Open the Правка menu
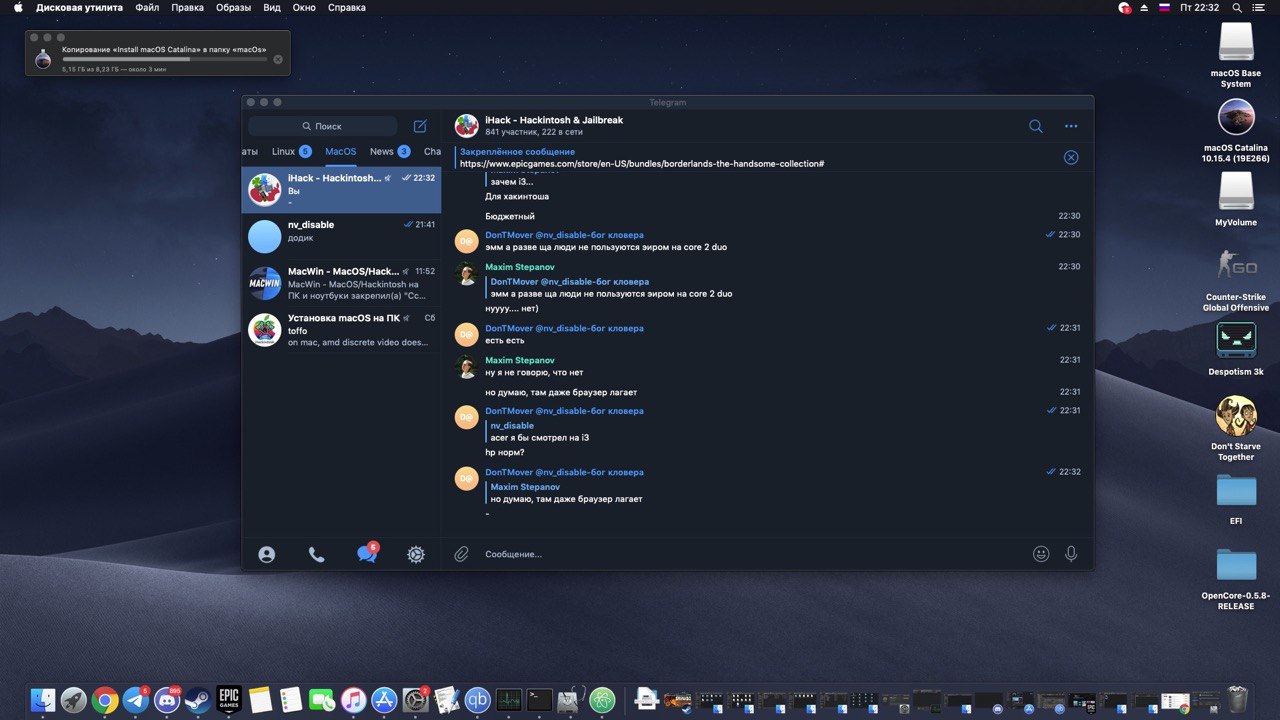The width and height of the screenshot is (1280, 720). click(x=187, y=7)
